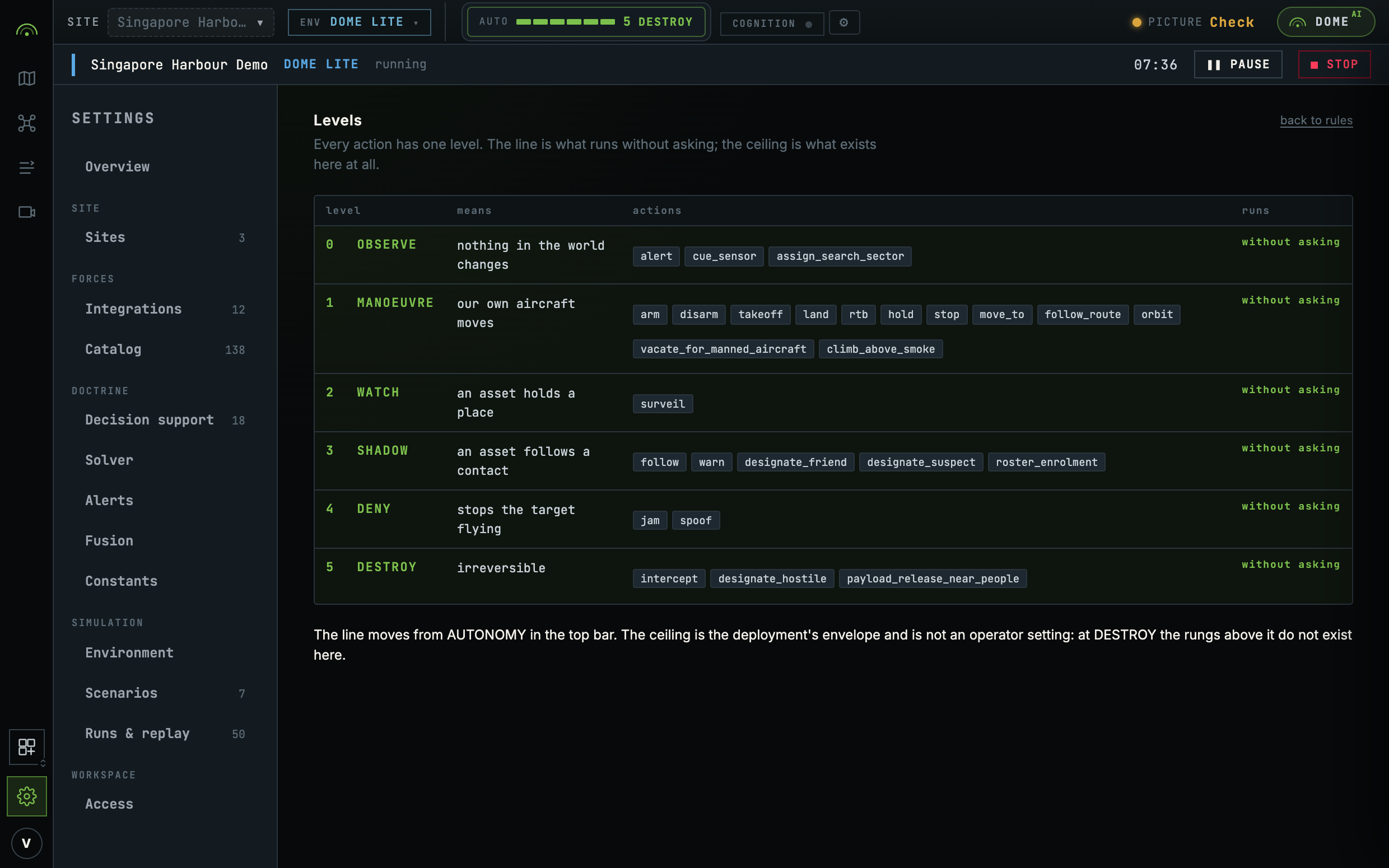Click the rtb action tag
The height and width of the screenshot is (868, 1389).
[858, 314]
